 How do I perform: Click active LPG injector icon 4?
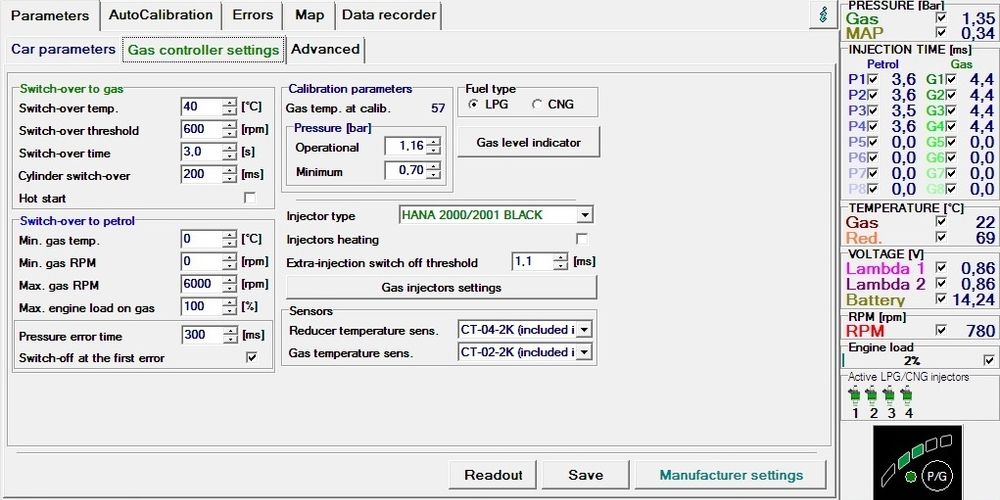pyautogui.click(x=906, y=397)
